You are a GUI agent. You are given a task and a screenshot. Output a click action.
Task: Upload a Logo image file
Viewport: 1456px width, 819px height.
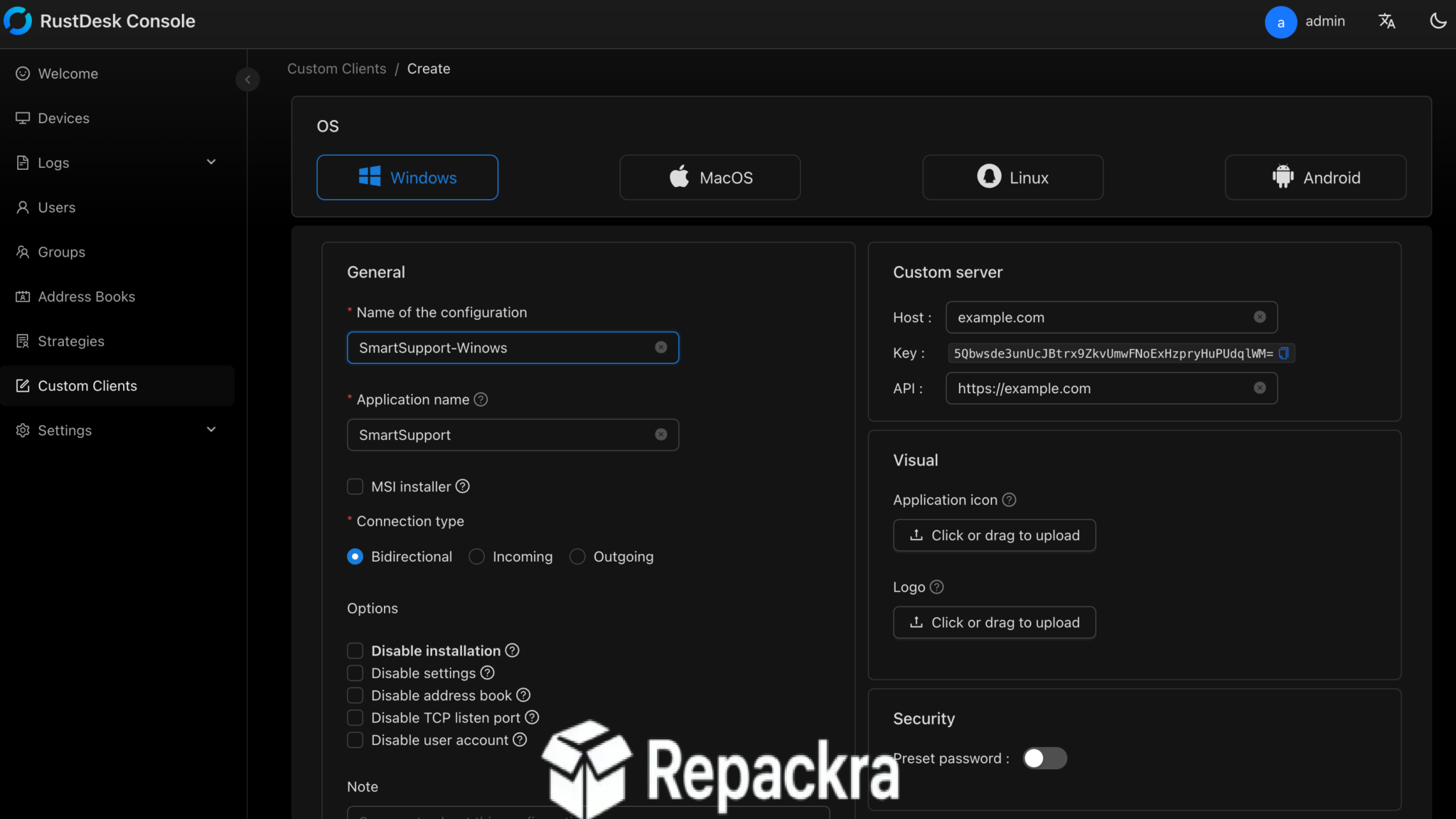[x=994, y=623]
